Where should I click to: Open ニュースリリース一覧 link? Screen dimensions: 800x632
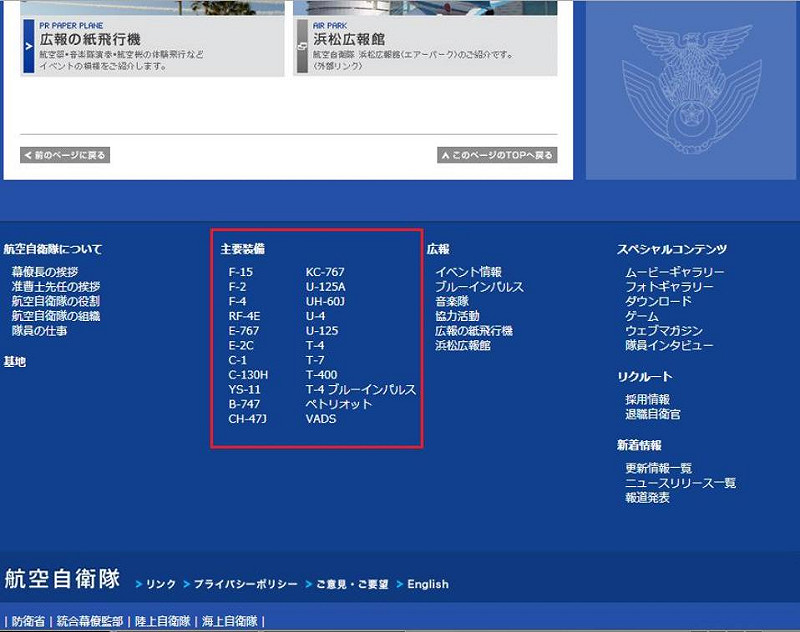pos(680,483)
